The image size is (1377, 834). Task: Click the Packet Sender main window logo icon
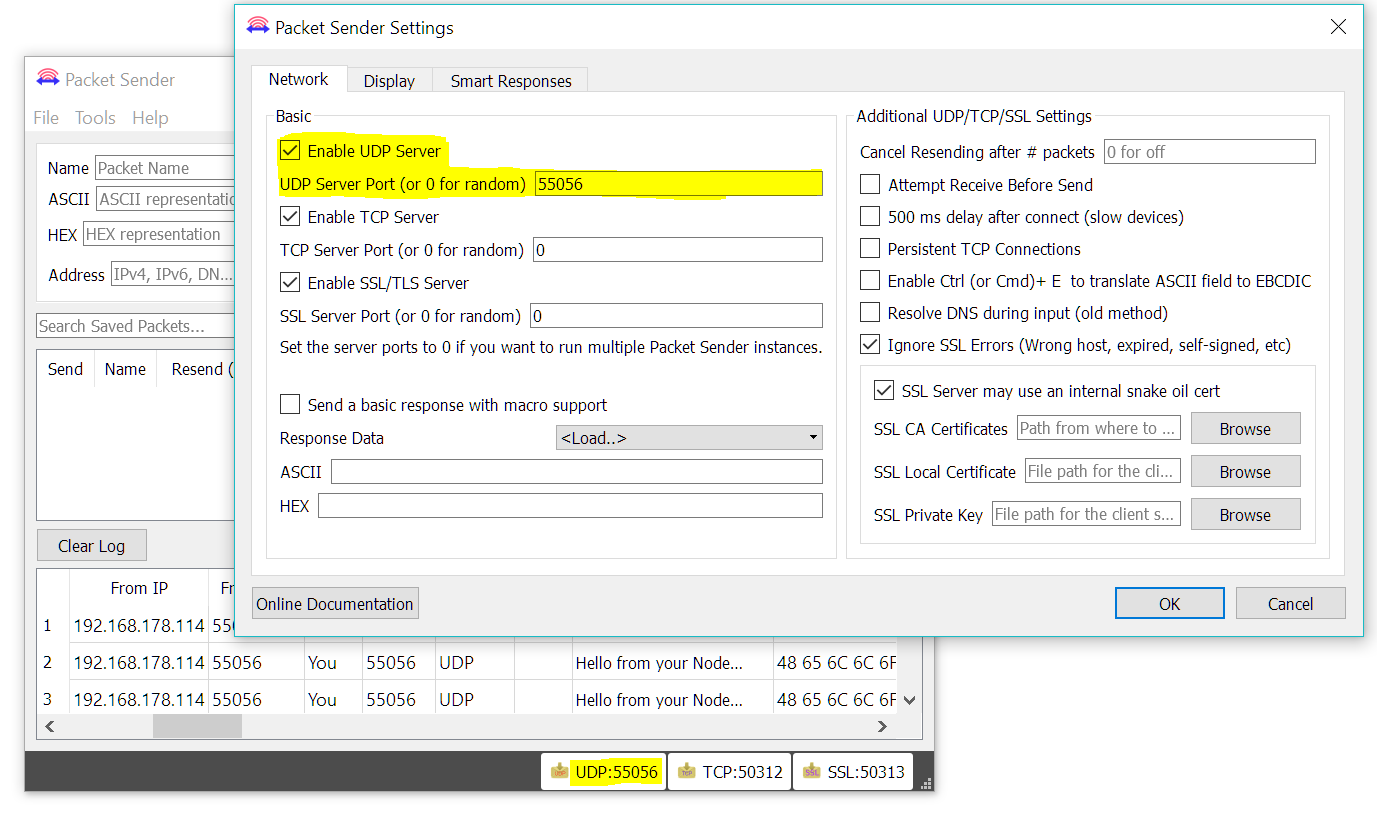click(x=48, y=79)
